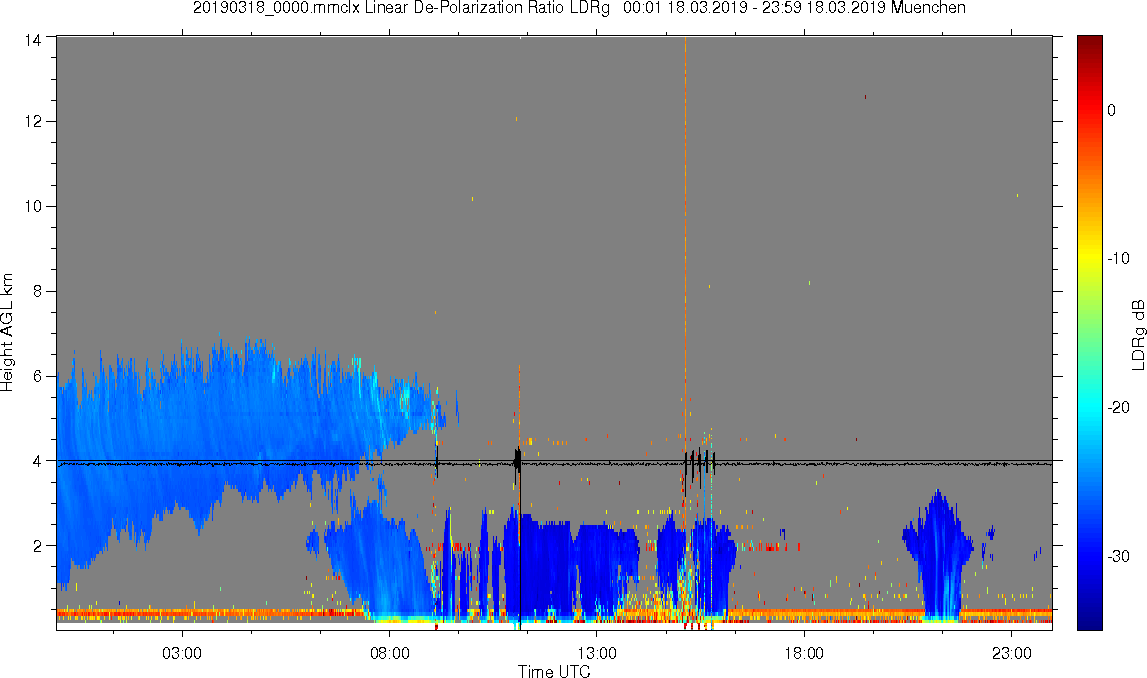The width and height of the screenshot is (1147, 678).
Task: Click the '10' height axis tick label
Action: [x=32, y=206]
